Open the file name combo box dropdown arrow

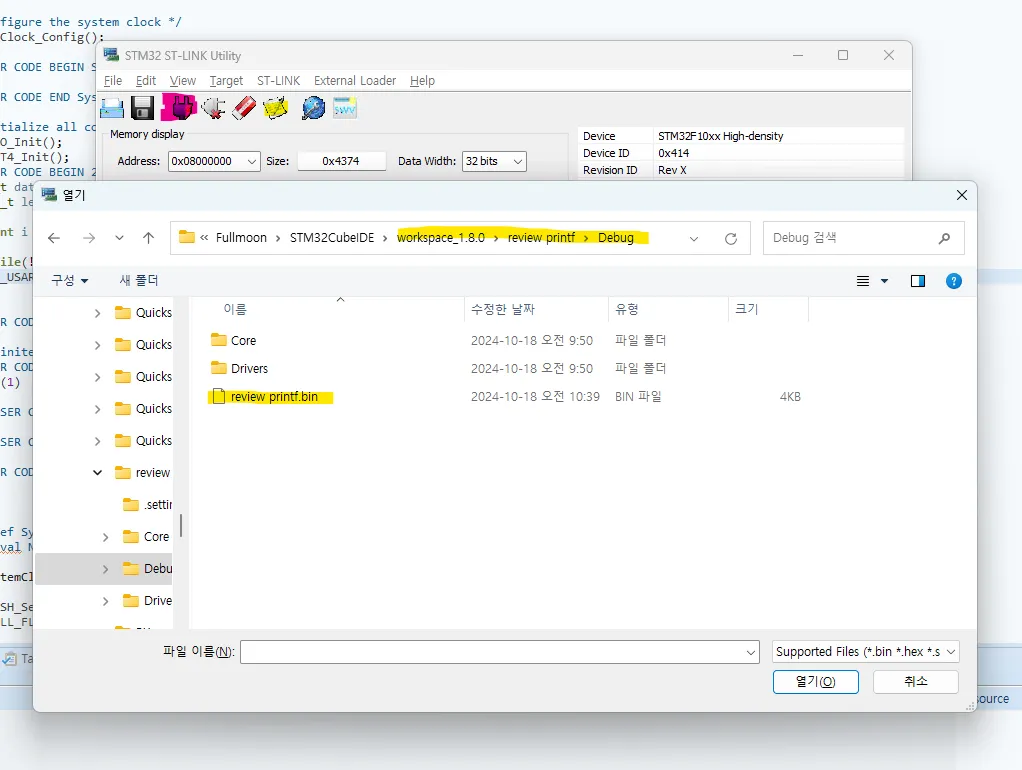click(750, 652)
